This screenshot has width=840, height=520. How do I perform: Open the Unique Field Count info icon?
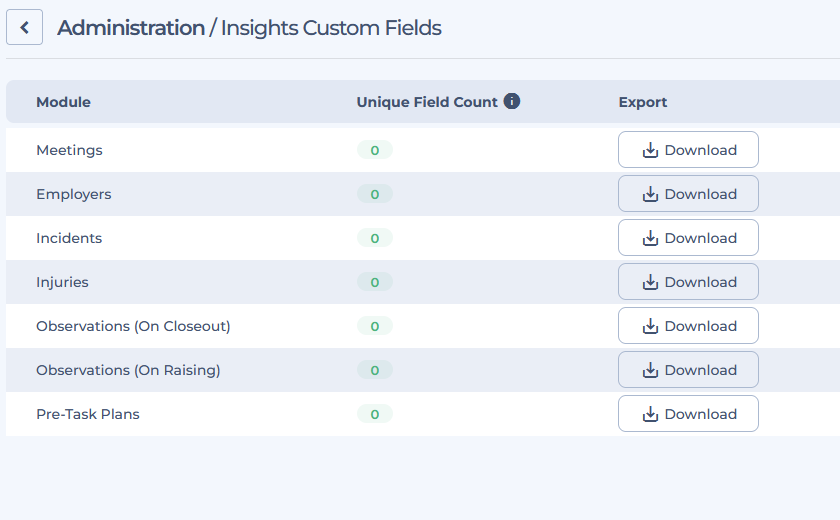pos(512,101)
